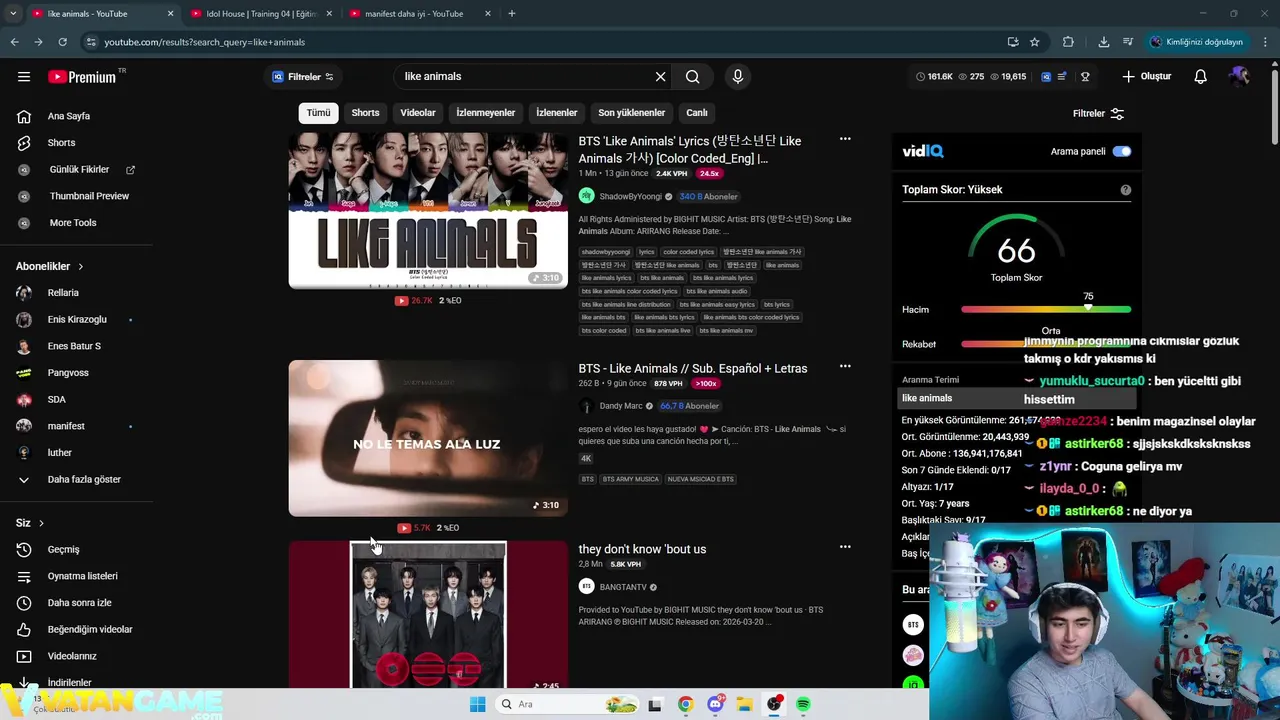Viewport: 1280px width, 720px height.
Task: Select the Shorts filter chip
Action: (x=365, y=113)
